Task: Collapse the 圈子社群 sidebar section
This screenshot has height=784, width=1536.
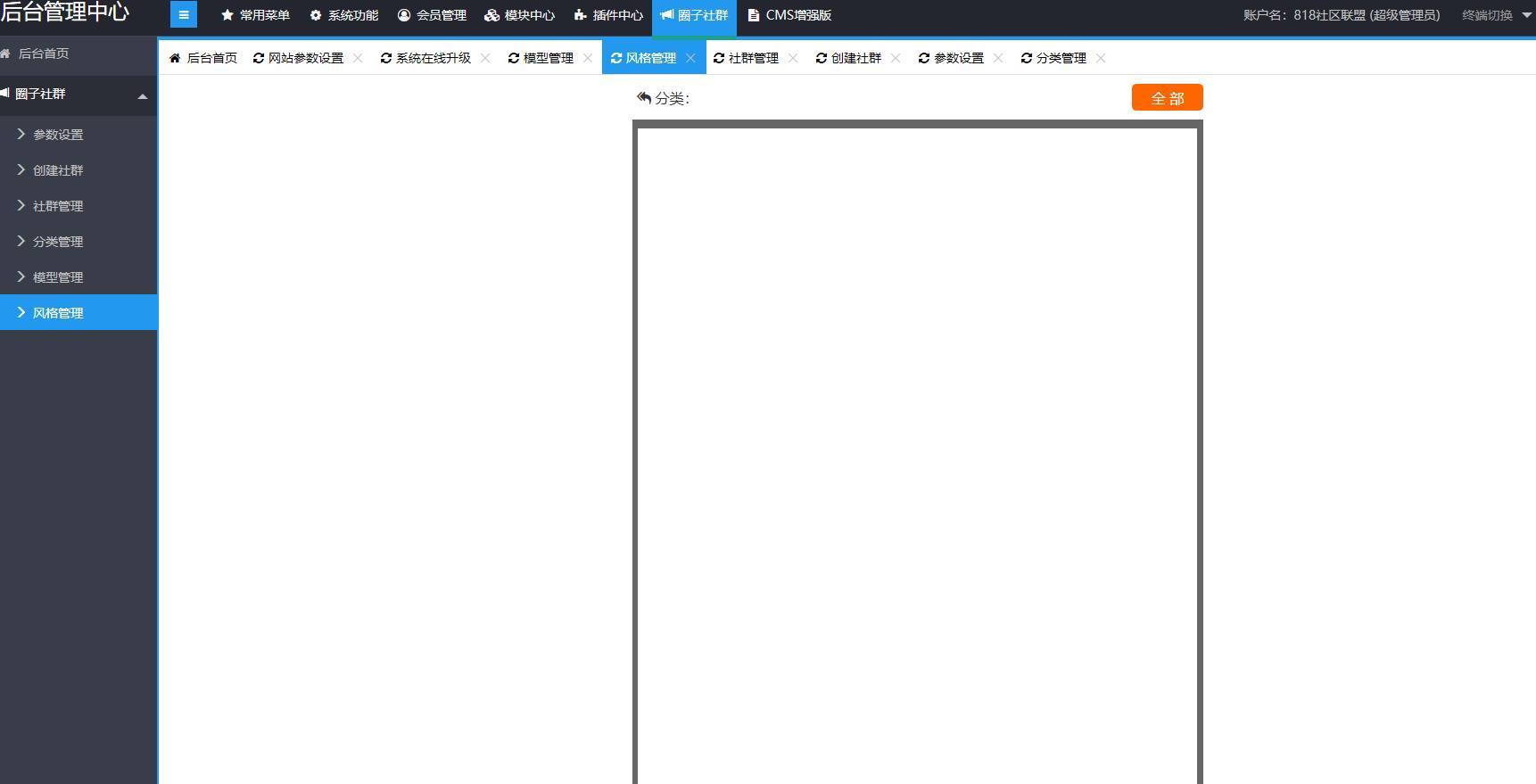Action: point(142,95)
